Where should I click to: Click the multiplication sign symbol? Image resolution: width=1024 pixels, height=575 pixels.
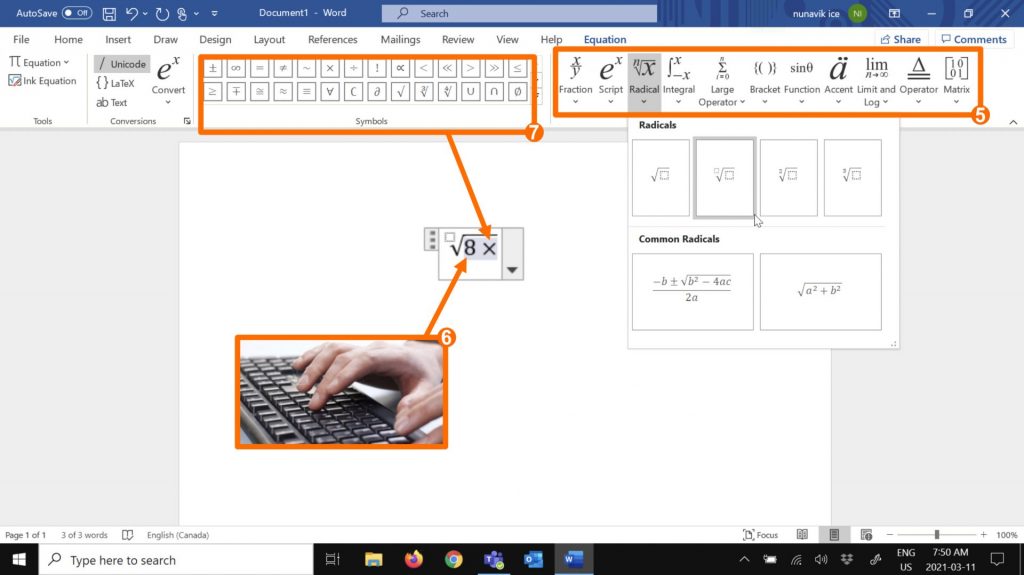point(329,68)
